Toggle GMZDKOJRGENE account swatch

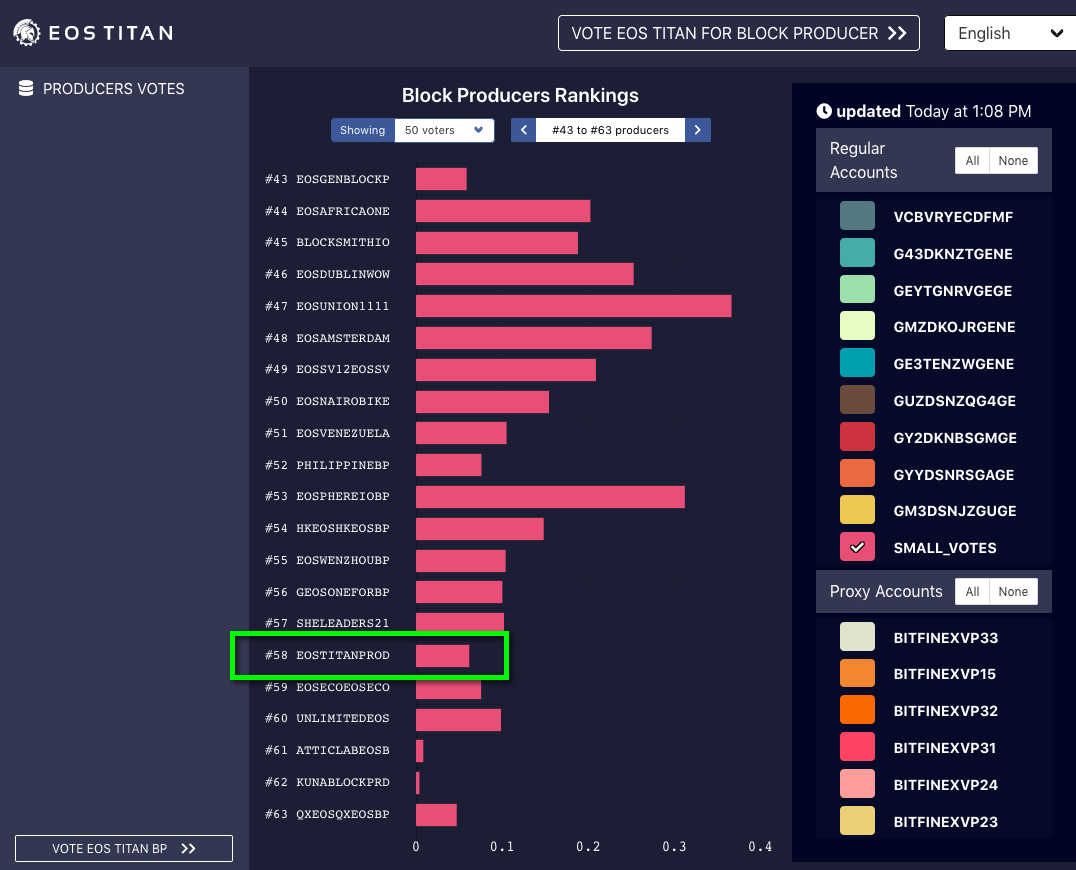click(857, 326)
